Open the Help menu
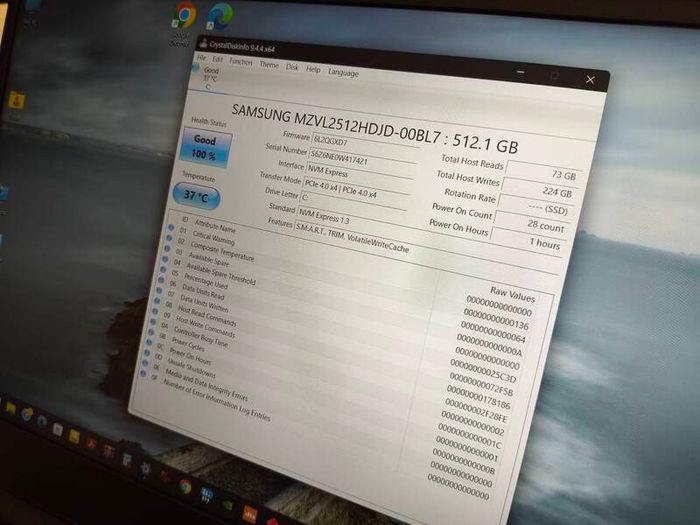 pyautogui.click(x=313, y=69)
